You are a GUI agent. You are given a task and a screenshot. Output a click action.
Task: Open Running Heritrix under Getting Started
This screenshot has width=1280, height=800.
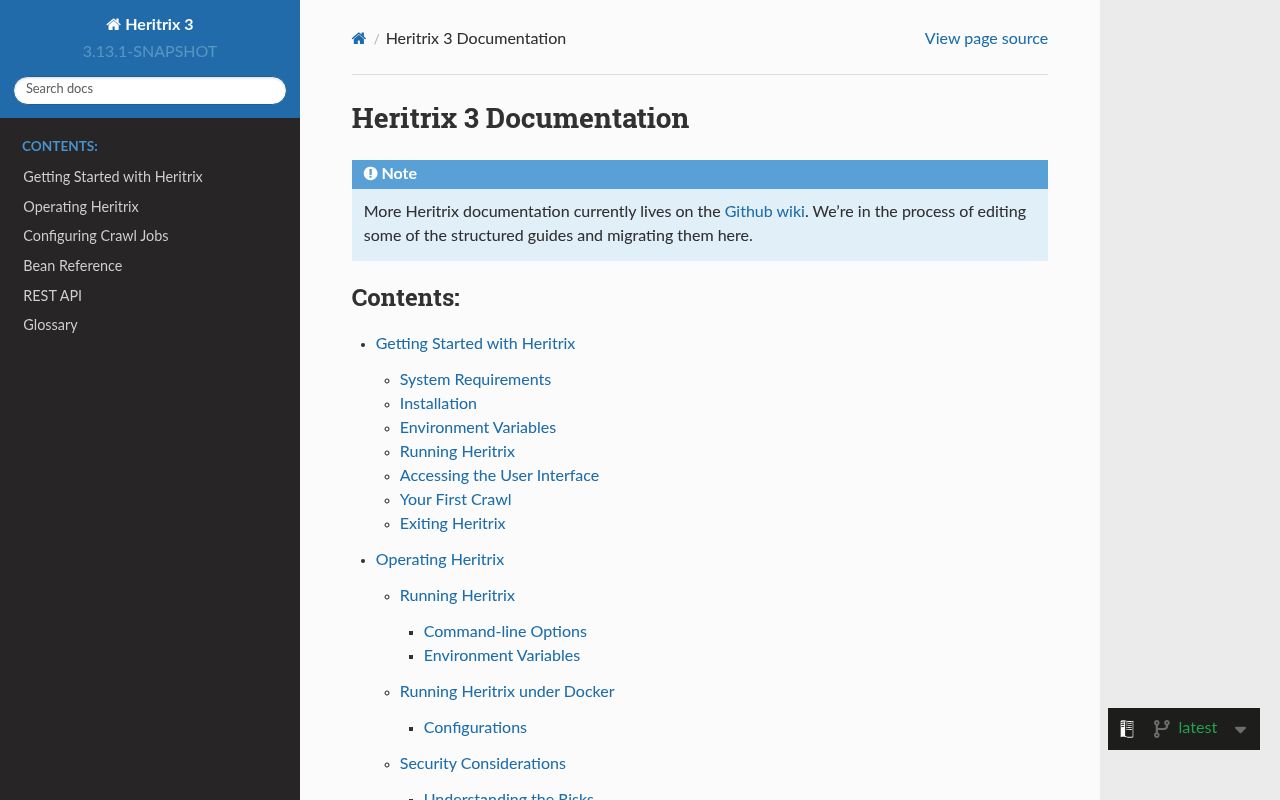click(457, 452)
